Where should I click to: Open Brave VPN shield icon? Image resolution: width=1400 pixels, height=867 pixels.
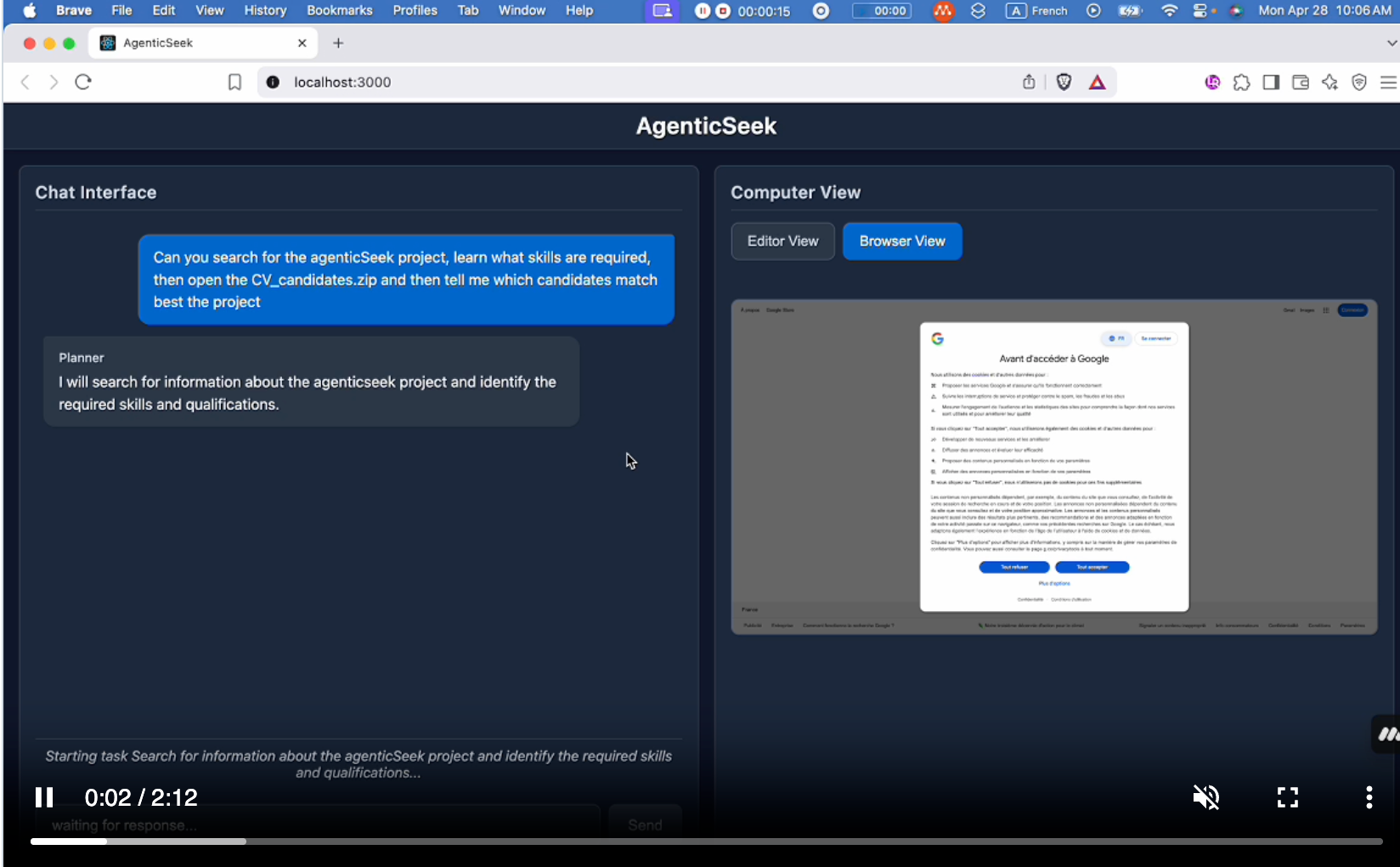click(1359, 82)
